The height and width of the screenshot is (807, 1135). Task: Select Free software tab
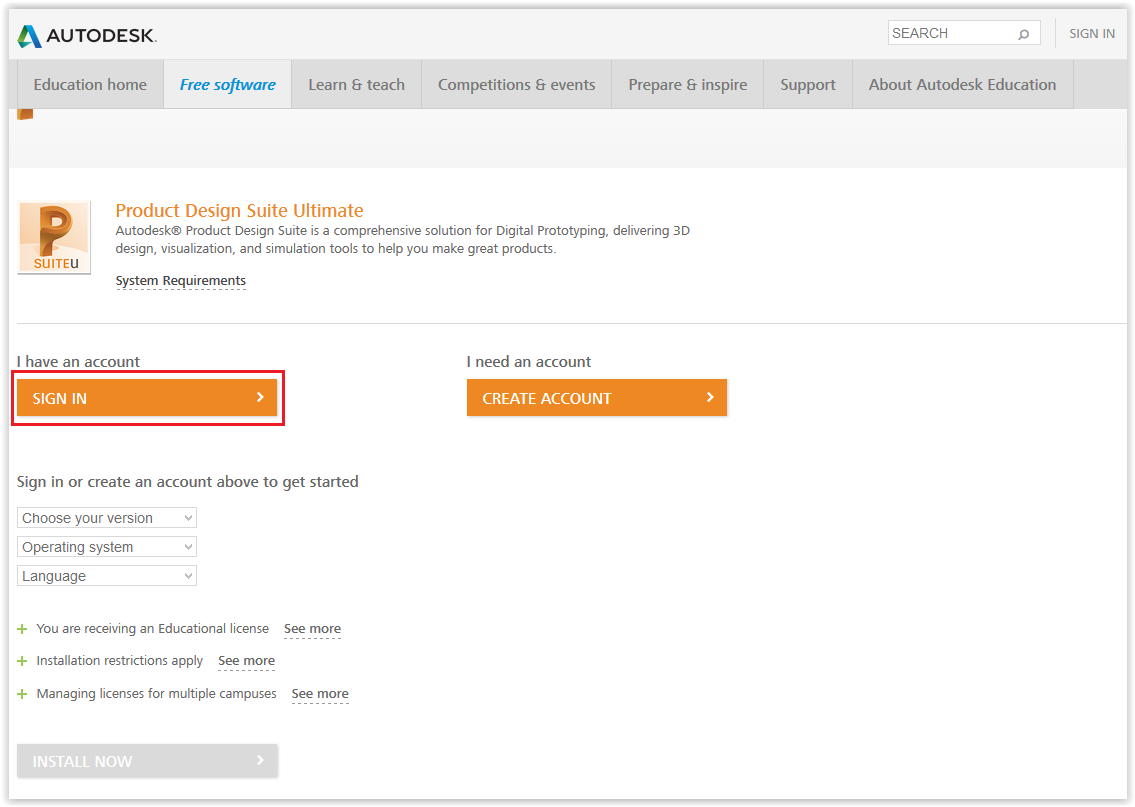point(227,85)
